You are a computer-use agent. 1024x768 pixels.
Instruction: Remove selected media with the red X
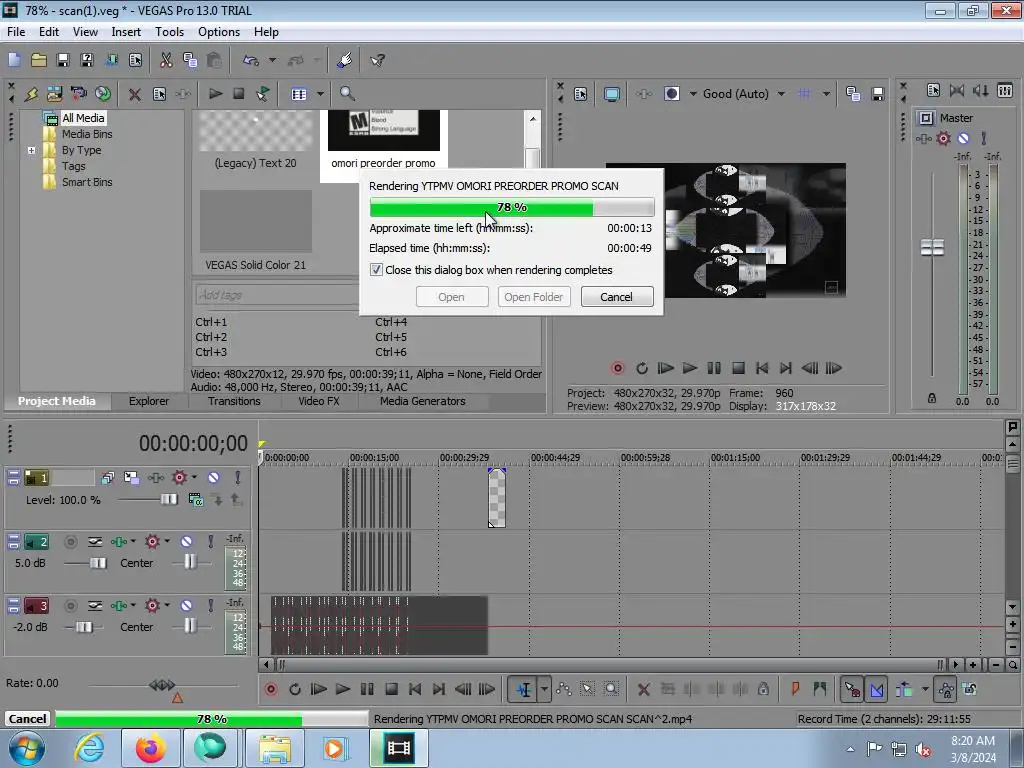coord(135,94)
